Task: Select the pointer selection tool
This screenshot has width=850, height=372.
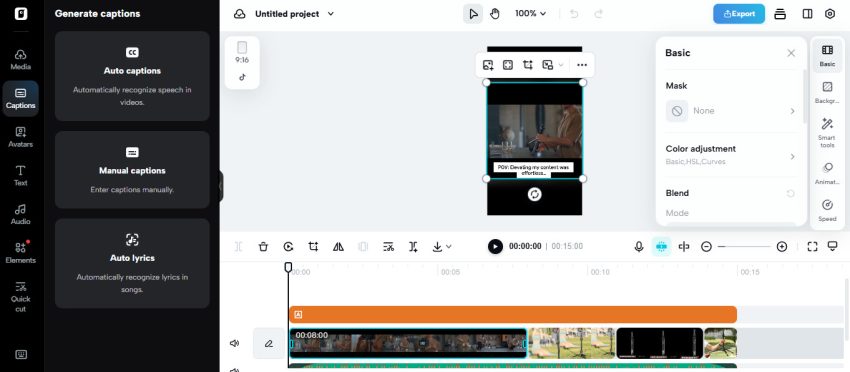Action: point(473,14)
